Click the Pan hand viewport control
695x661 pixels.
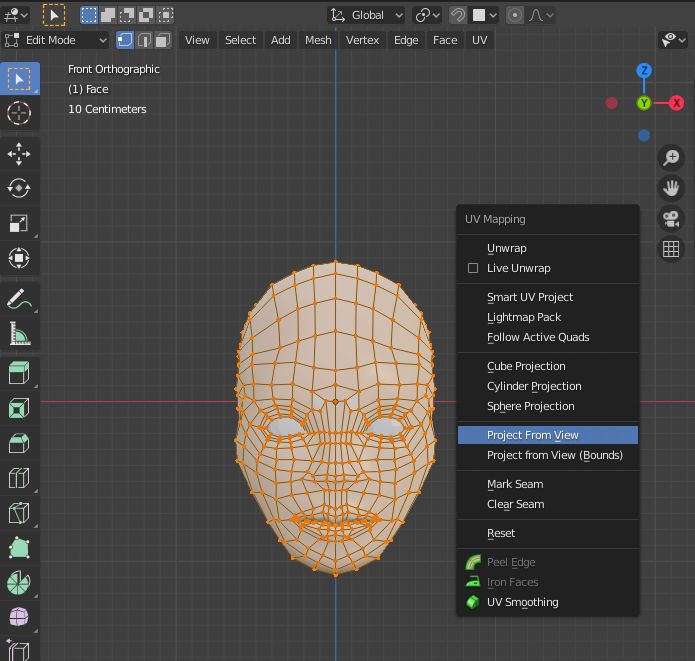pyautogui.click(x=671, y=188)
